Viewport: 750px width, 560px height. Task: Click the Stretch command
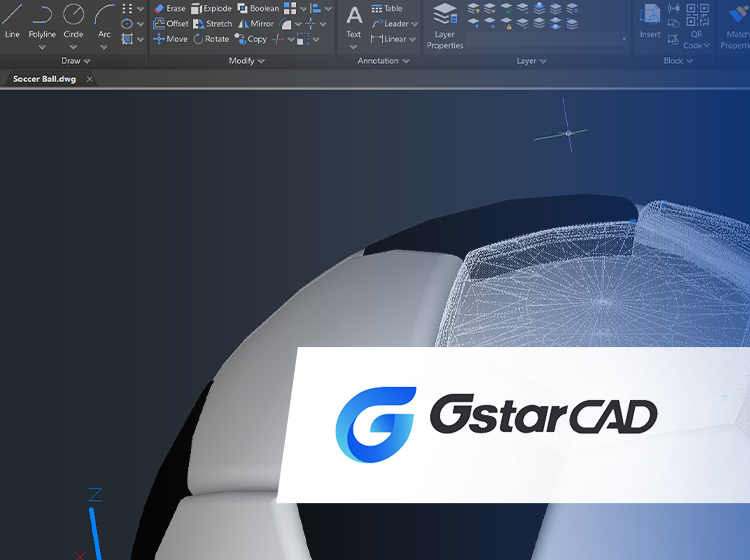tap(212, 24)
